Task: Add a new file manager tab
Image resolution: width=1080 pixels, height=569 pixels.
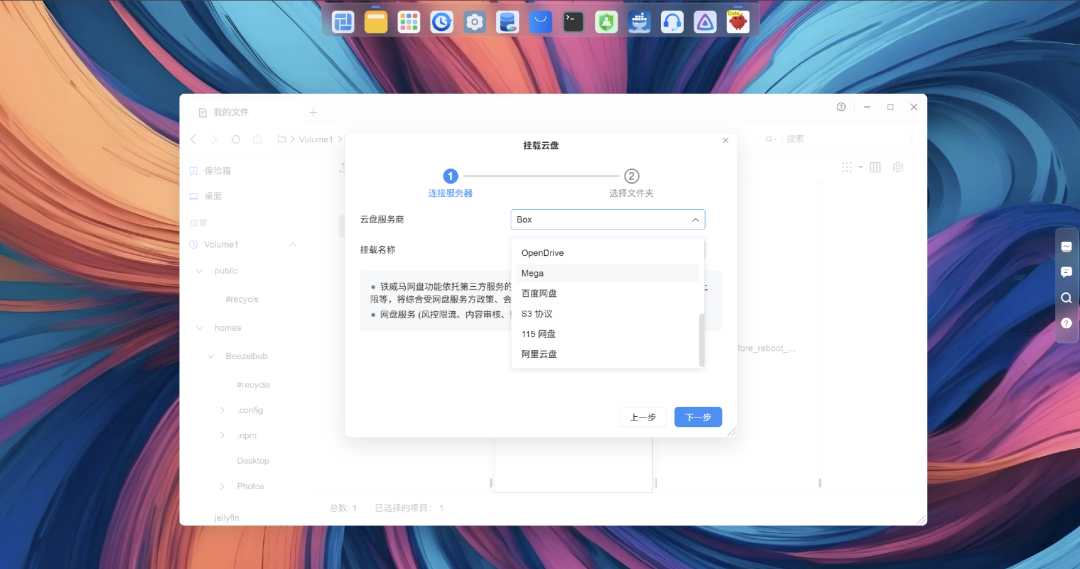Action: point(313,112)
